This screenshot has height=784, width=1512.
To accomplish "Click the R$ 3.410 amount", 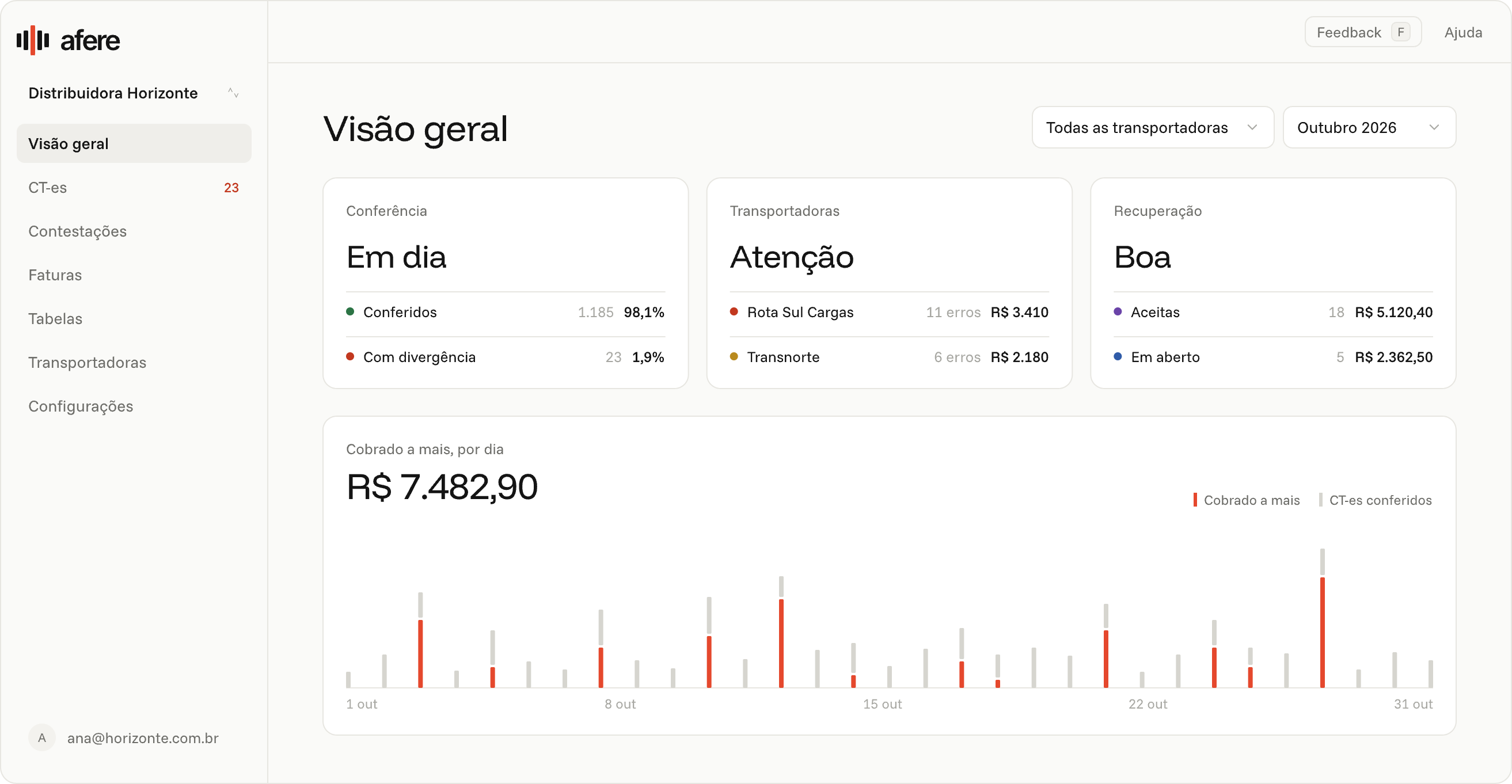I will click(1020, 312).
